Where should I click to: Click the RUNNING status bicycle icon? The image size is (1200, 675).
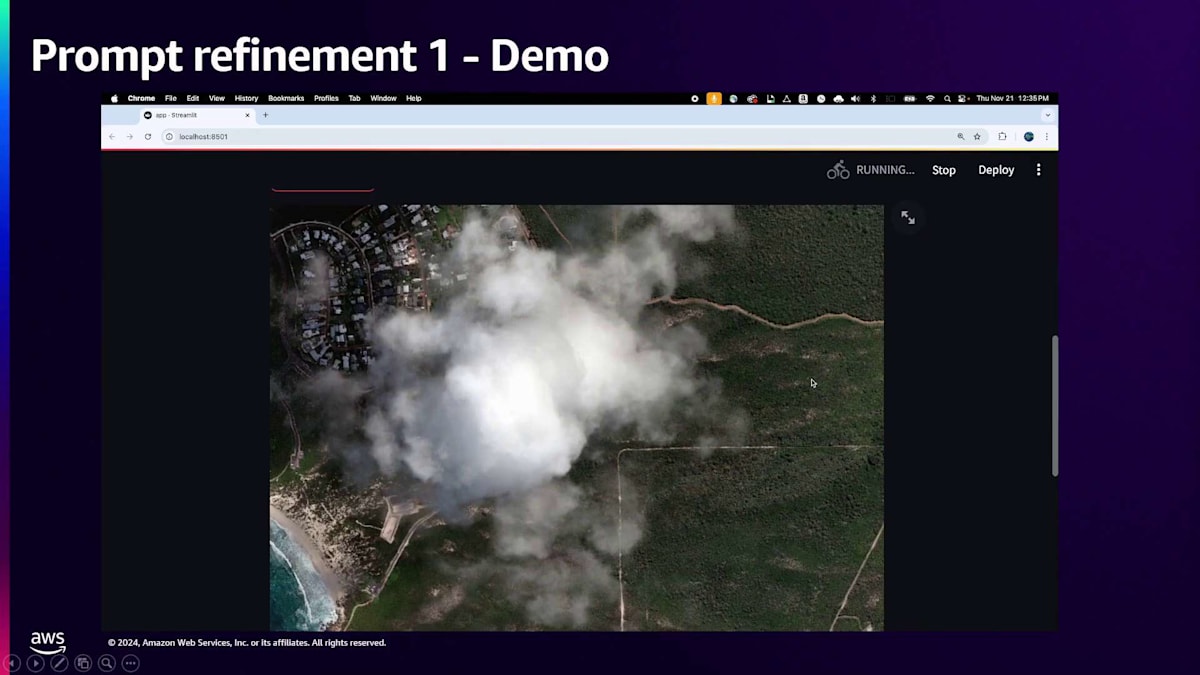tap(838, 170)
